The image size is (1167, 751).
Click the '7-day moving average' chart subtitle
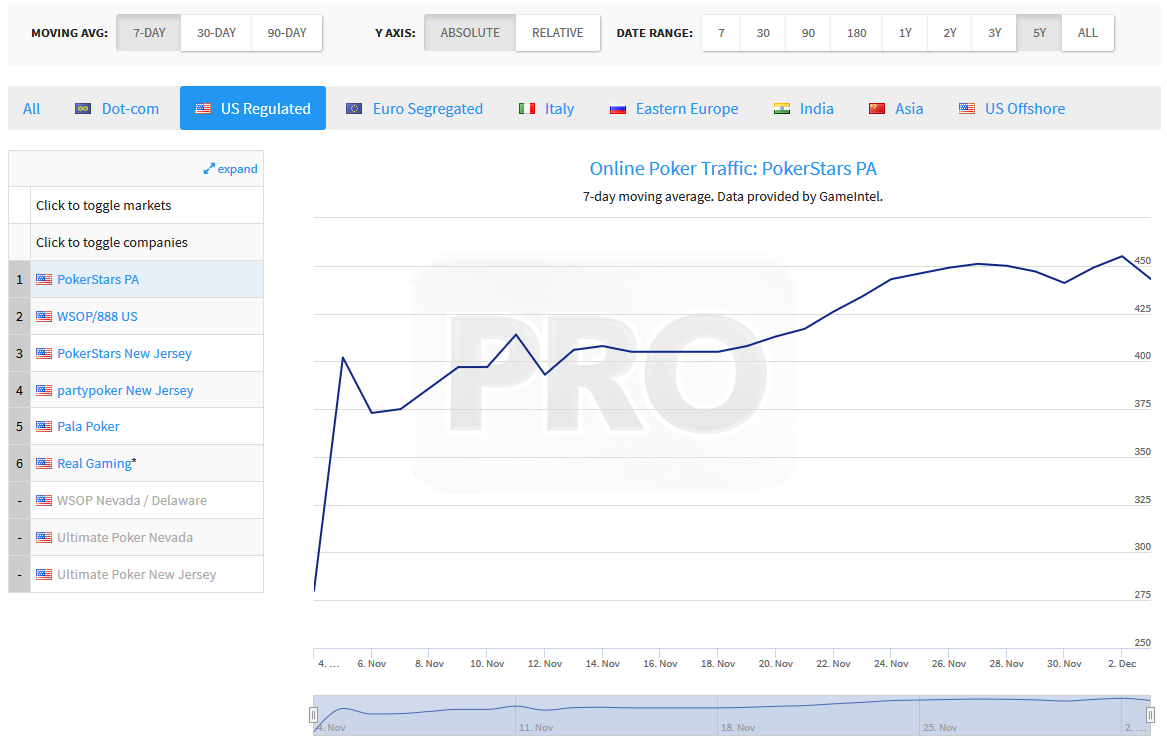(733, 196)
